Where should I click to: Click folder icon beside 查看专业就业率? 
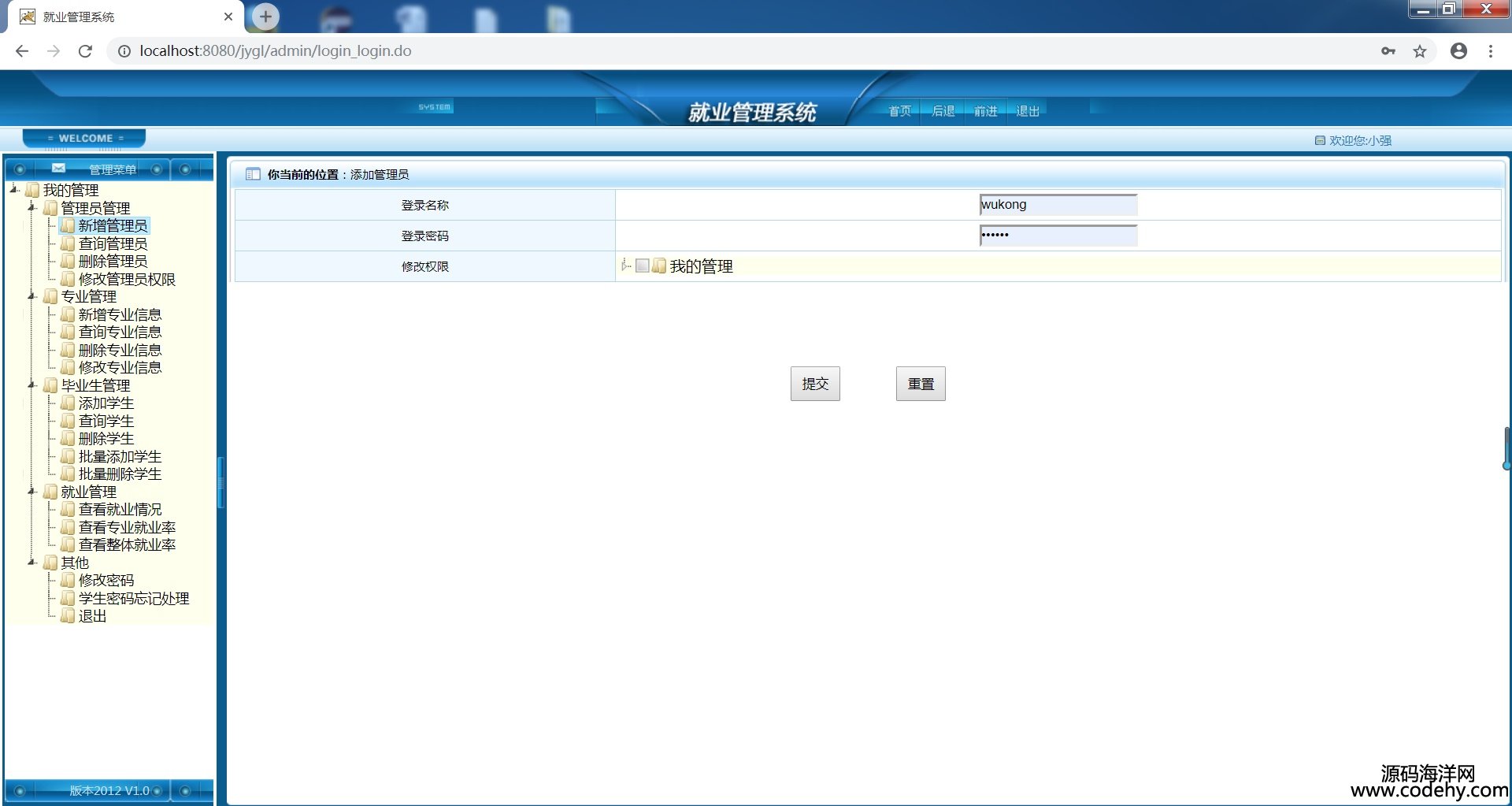68,527
